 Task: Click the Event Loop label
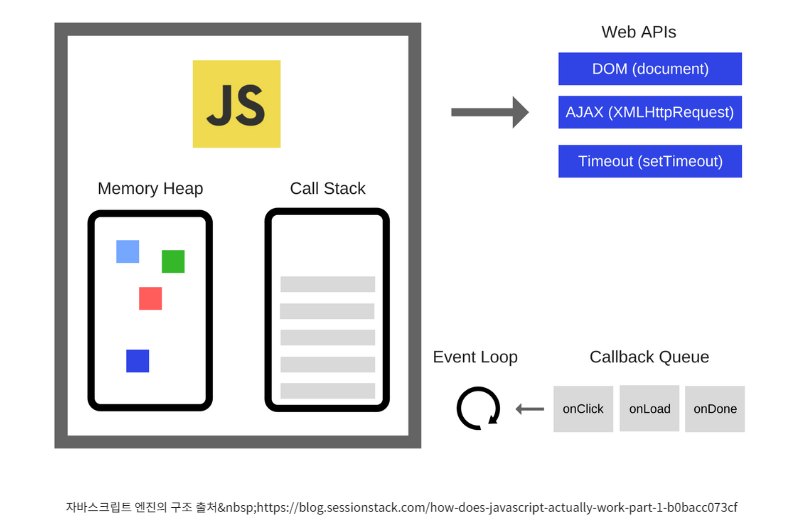[475, 357]
